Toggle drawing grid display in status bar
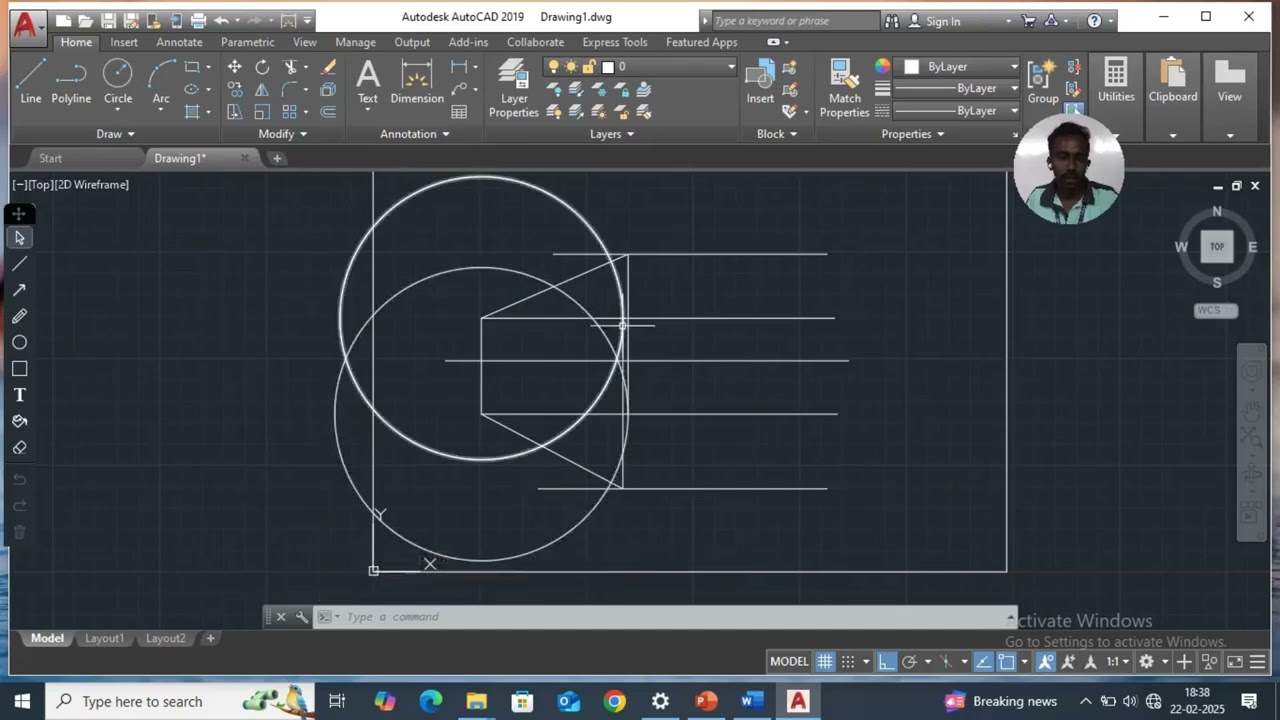The image size is (1280, 720). click(825, 662)
